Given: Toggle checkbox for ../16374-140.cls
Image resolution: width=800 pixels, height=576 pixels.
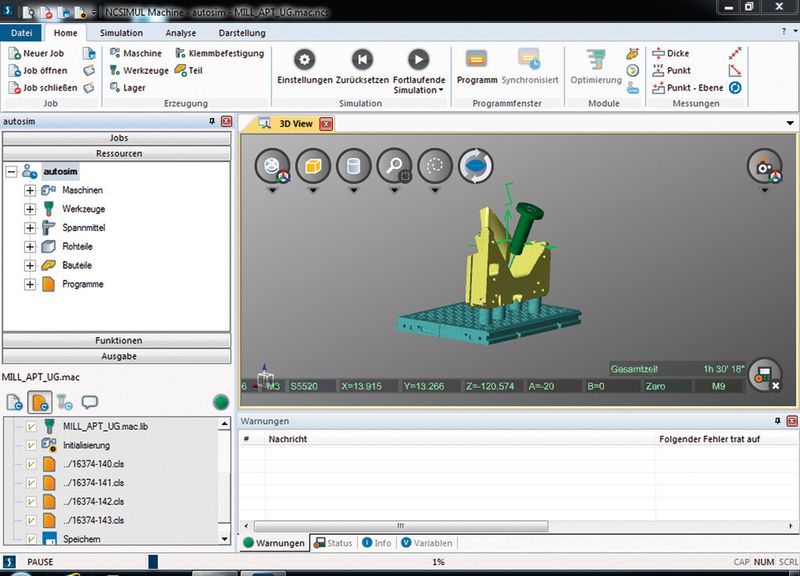Looking at the screenshot, I should point(31,464).
